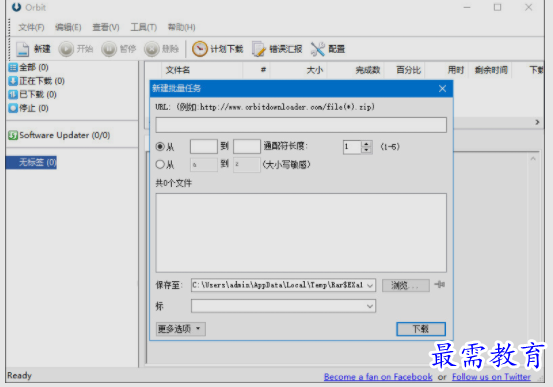
Task: Open 计划下载 scheduler clock icon
Action: 200,49
